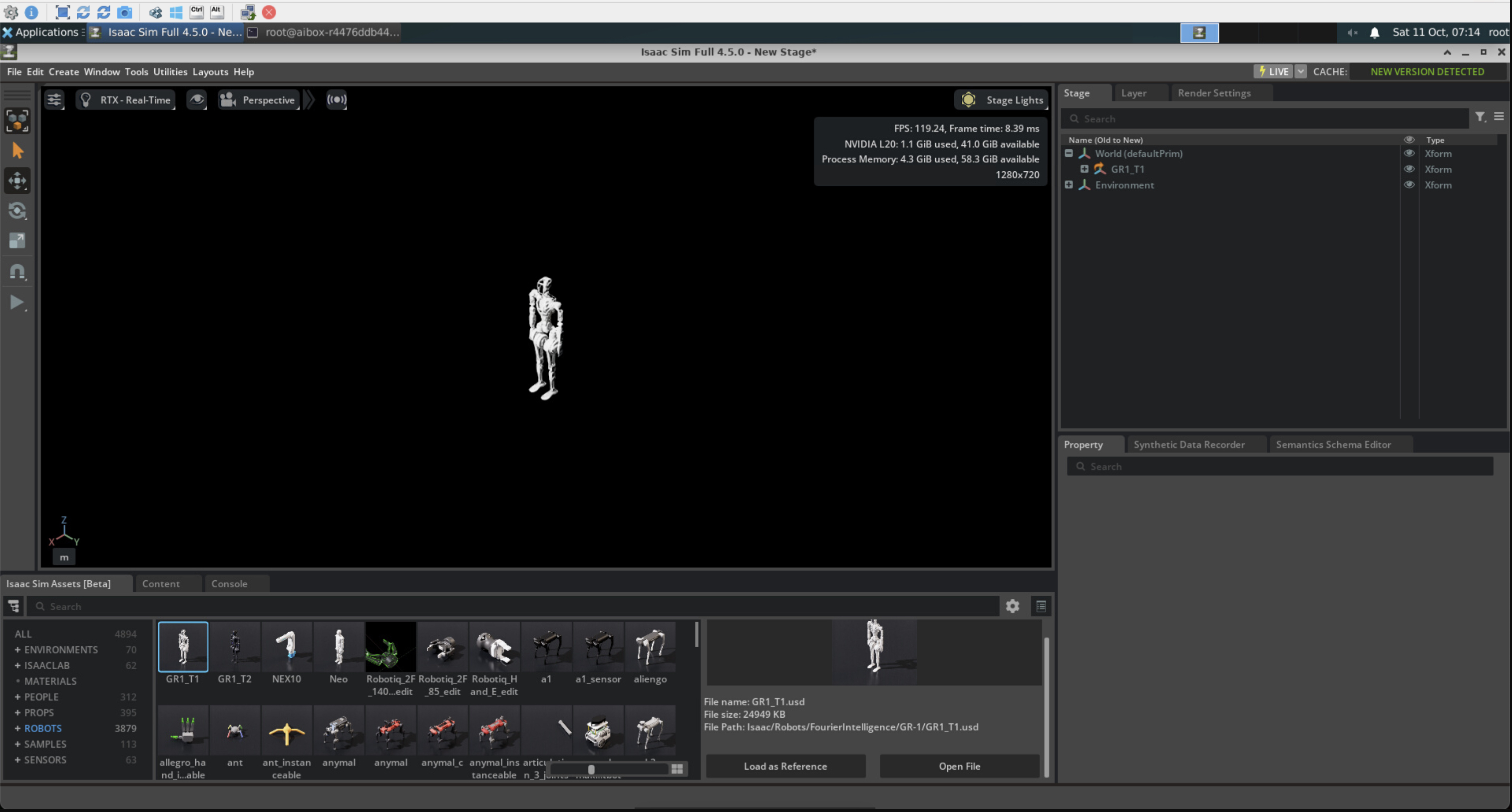
Task: Open the viewport settings sliders icon
Action: coord(54,100)
